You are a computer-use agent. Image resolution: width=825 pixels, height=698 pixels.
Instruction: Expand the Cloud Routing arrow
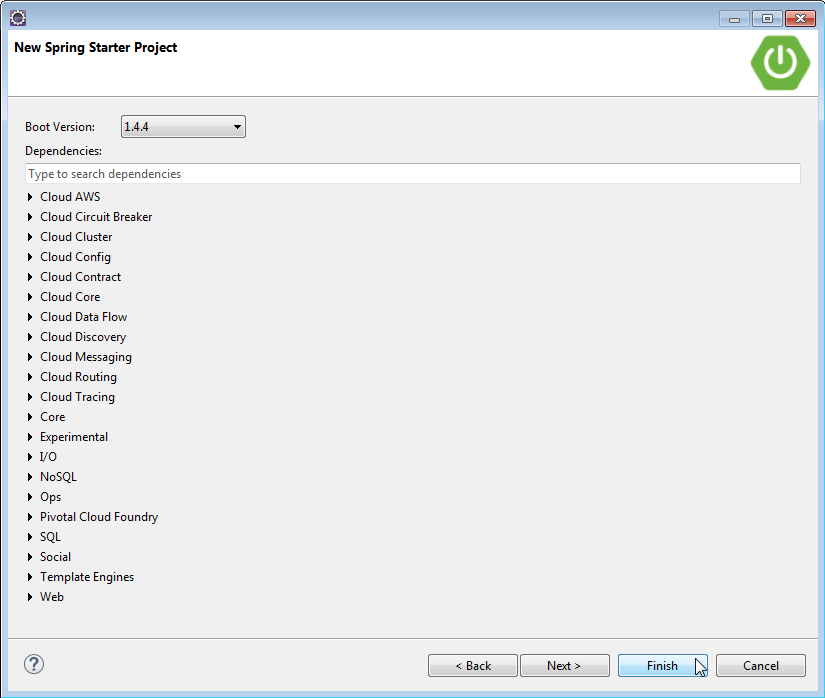click(30, 377)
